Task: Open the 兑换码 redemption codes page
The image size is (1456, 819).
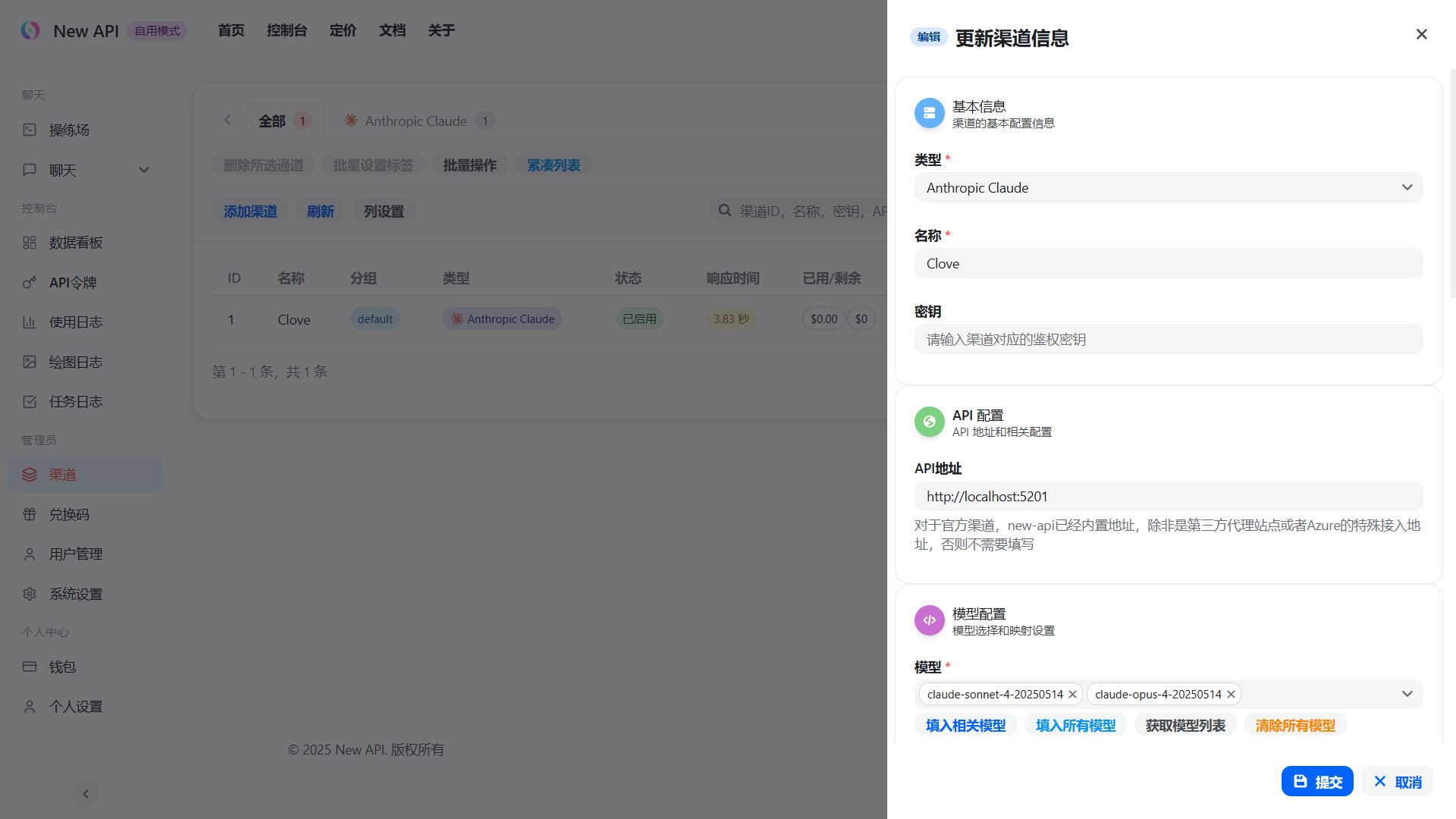Action: point(68,515)
